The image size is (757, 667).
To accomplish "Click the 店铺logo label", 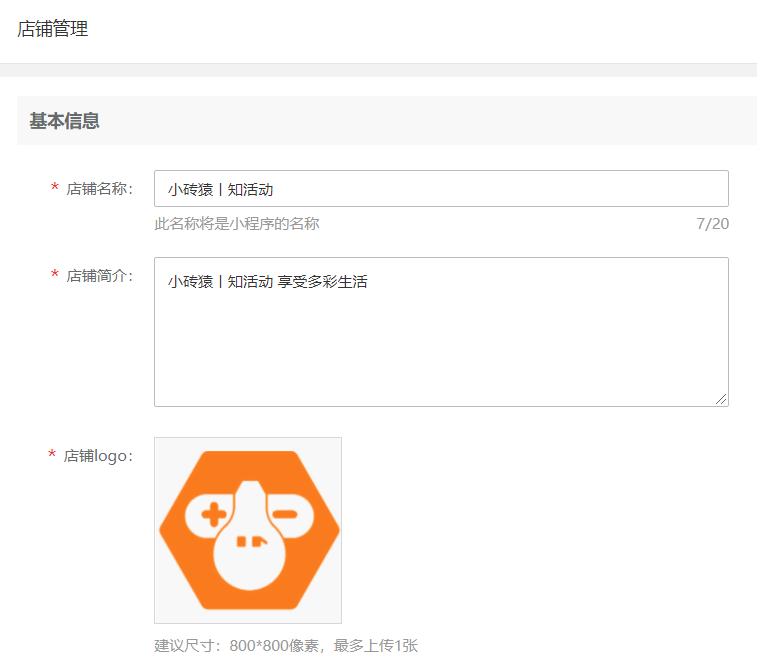I will 98,456.
